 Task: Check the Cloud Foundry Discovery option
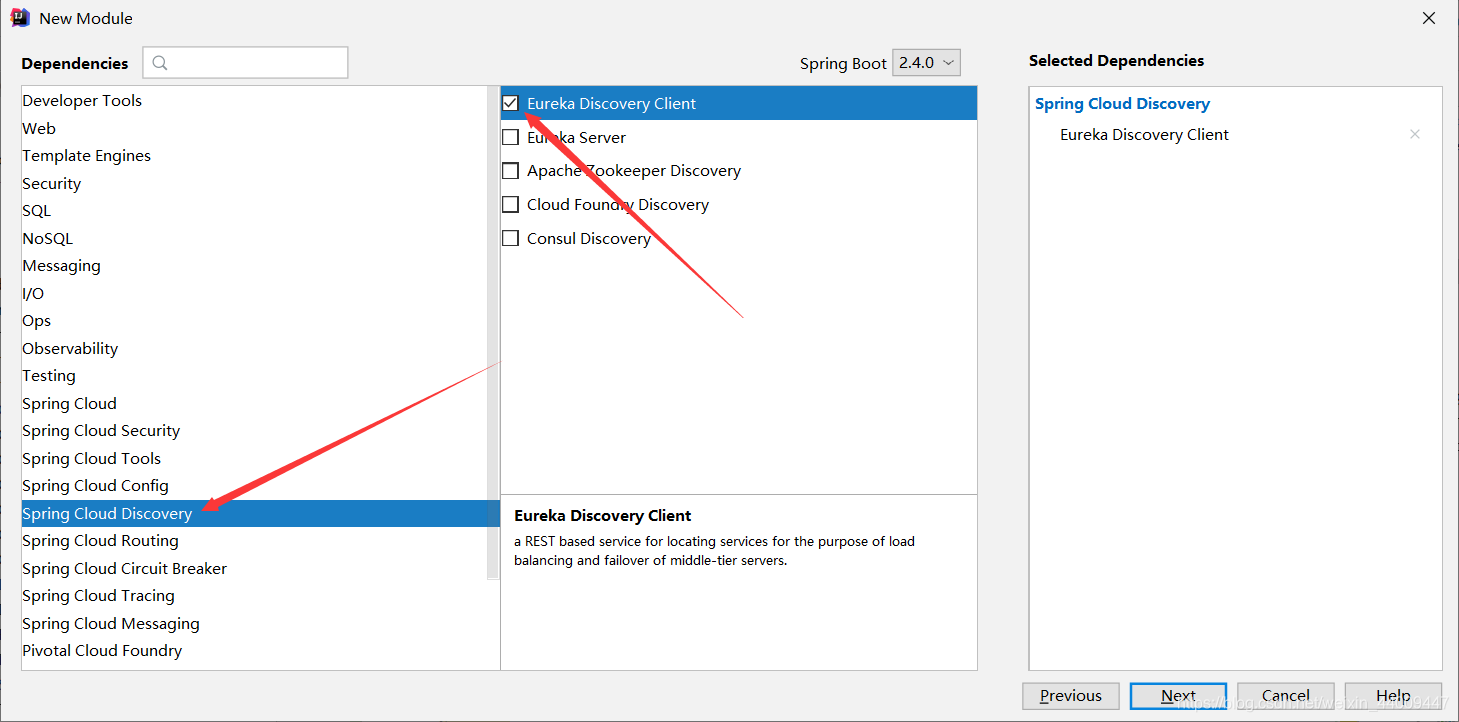tap(510, 204)
